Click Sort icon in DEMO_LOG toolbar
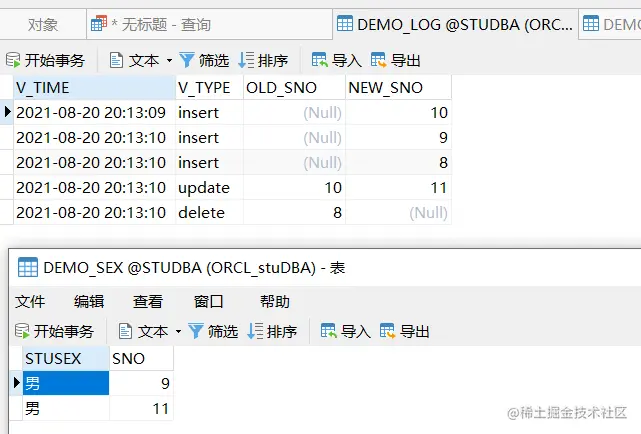The image size is (641, 434). tap(246, 60)
